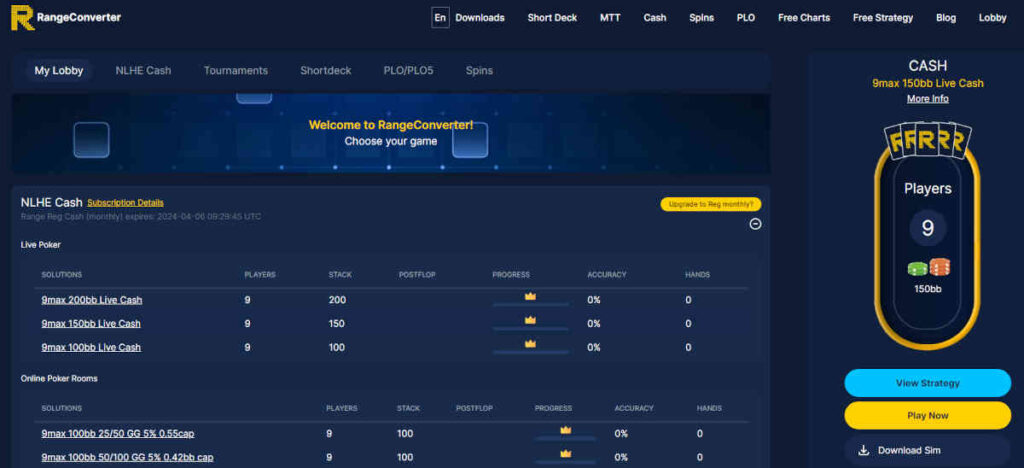Switch to the Tournaments tab
The height and width of the screenshot is (468, 1024).
[236, 70]
